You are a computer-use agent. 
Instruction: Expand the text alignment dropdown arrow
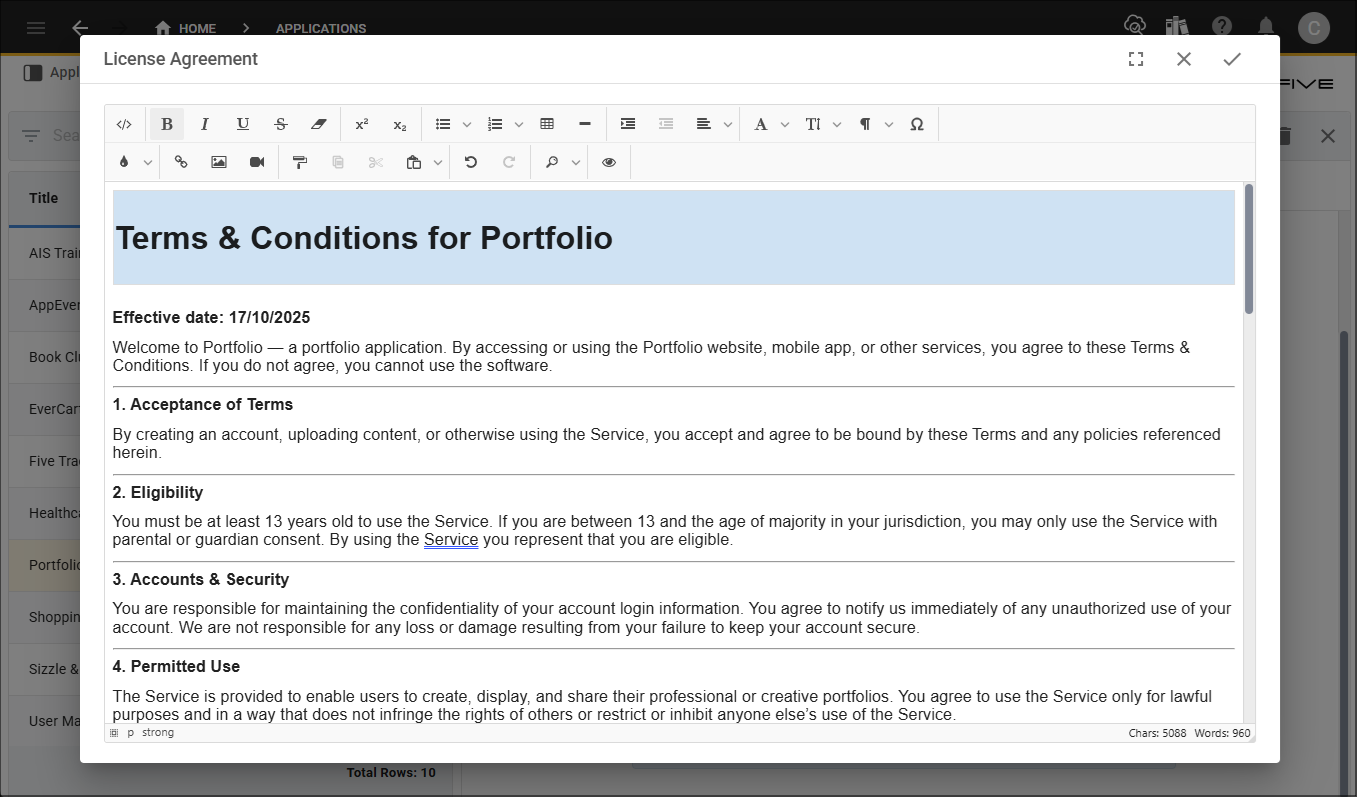click(x=728, y=125)
